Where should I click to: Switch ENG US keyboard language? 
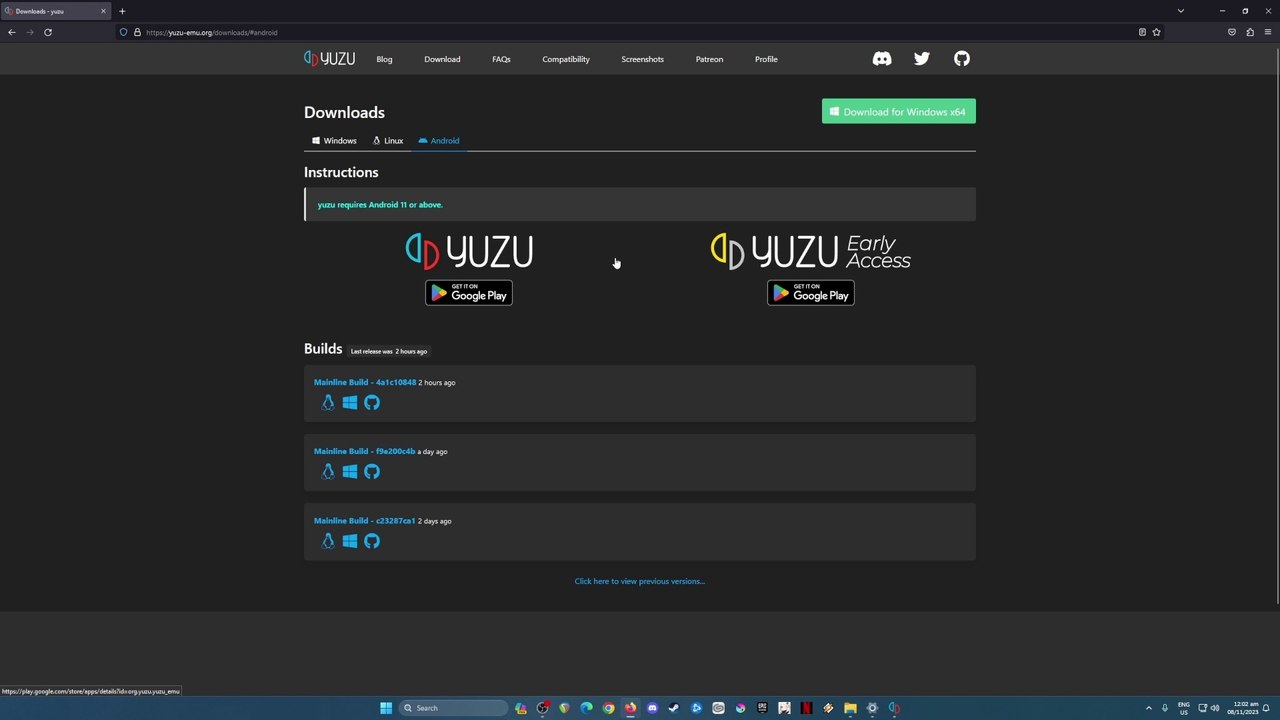click(x=1184, y=708)
